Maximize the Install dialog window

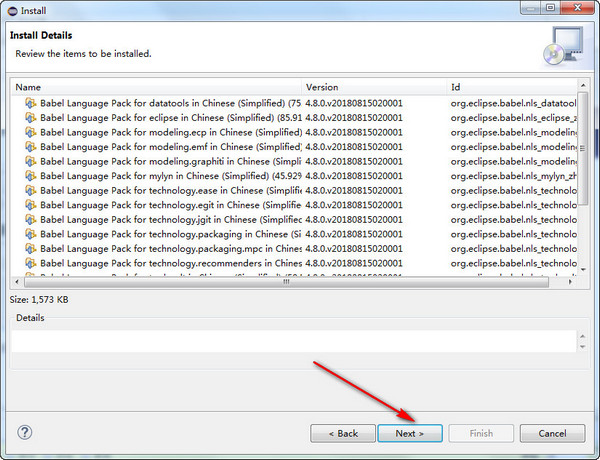tap(551, 8)
